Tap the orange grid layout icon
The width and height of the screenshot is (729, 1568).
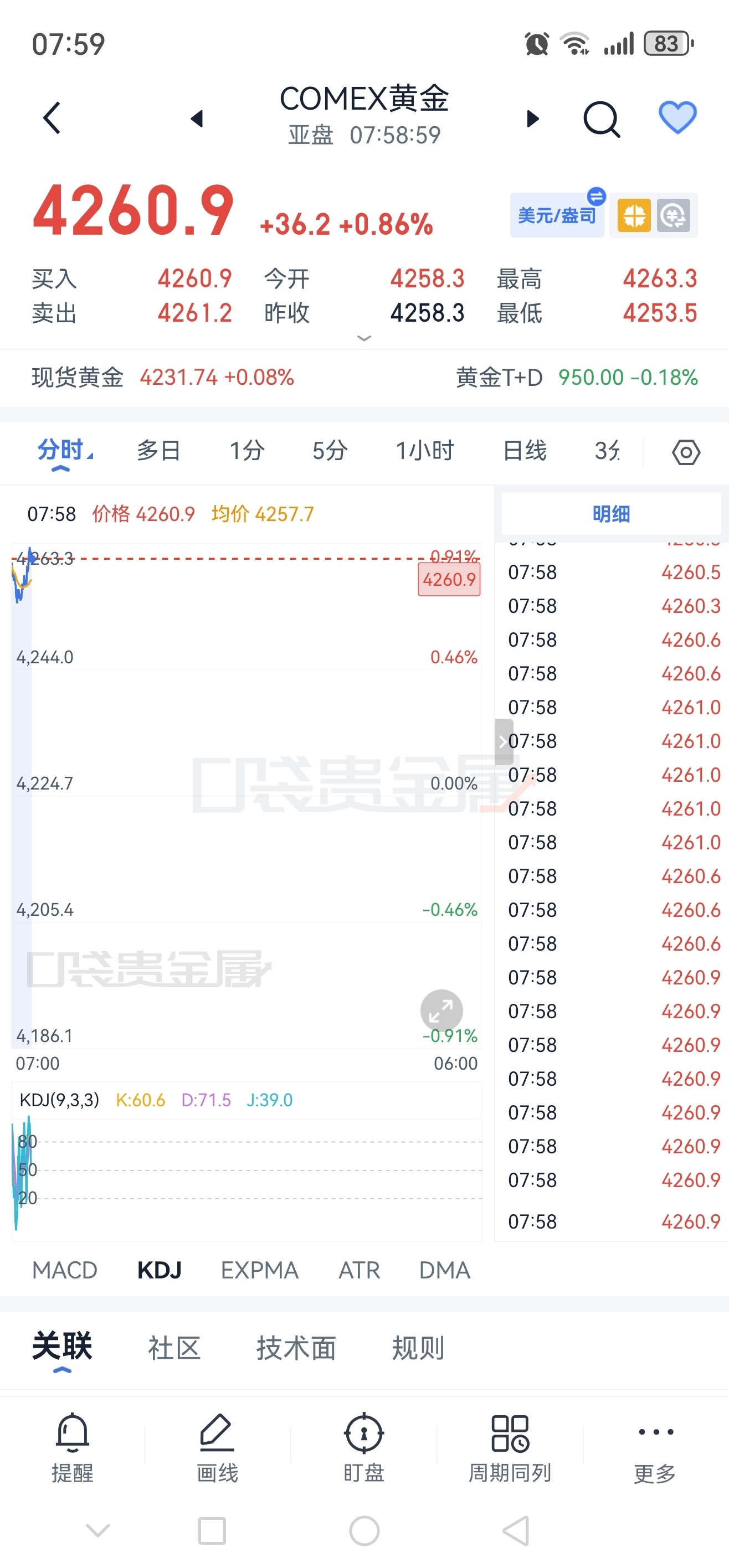coord(634,215)
